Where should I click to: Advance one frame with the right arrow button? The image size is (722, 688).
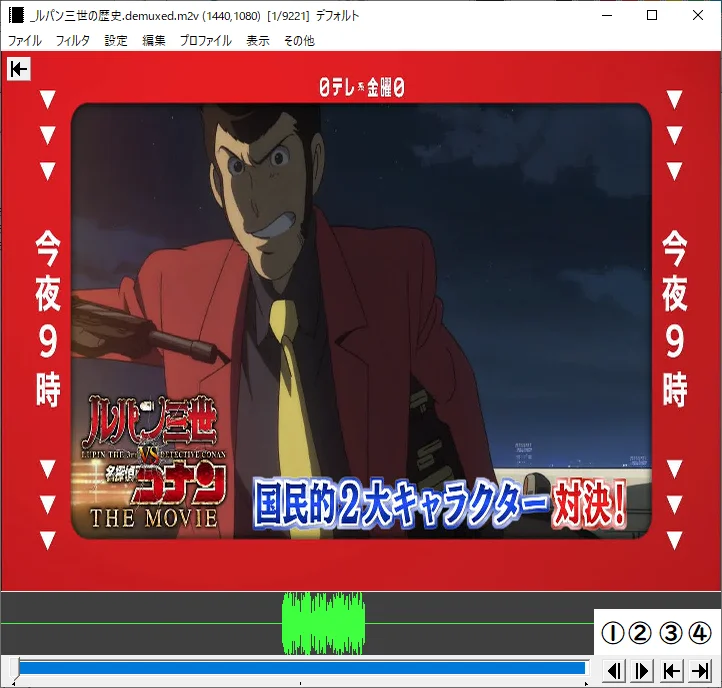[643, 670]
